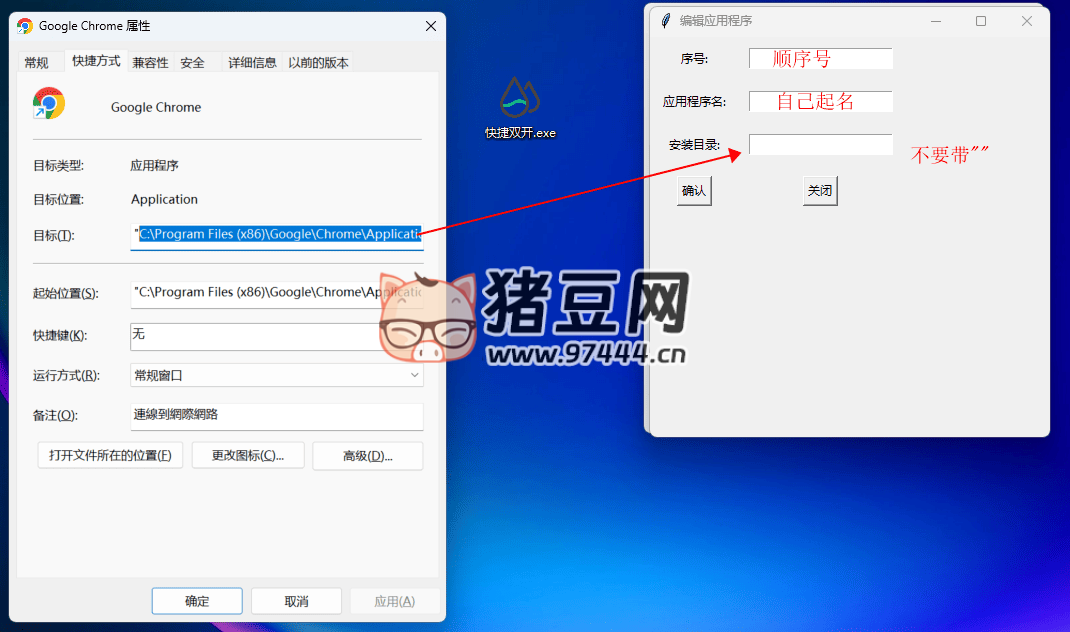Click the Google Chrome shortcut icon in dialog
The width and height of the screenshot is (1070, 632).
point(48,104)
